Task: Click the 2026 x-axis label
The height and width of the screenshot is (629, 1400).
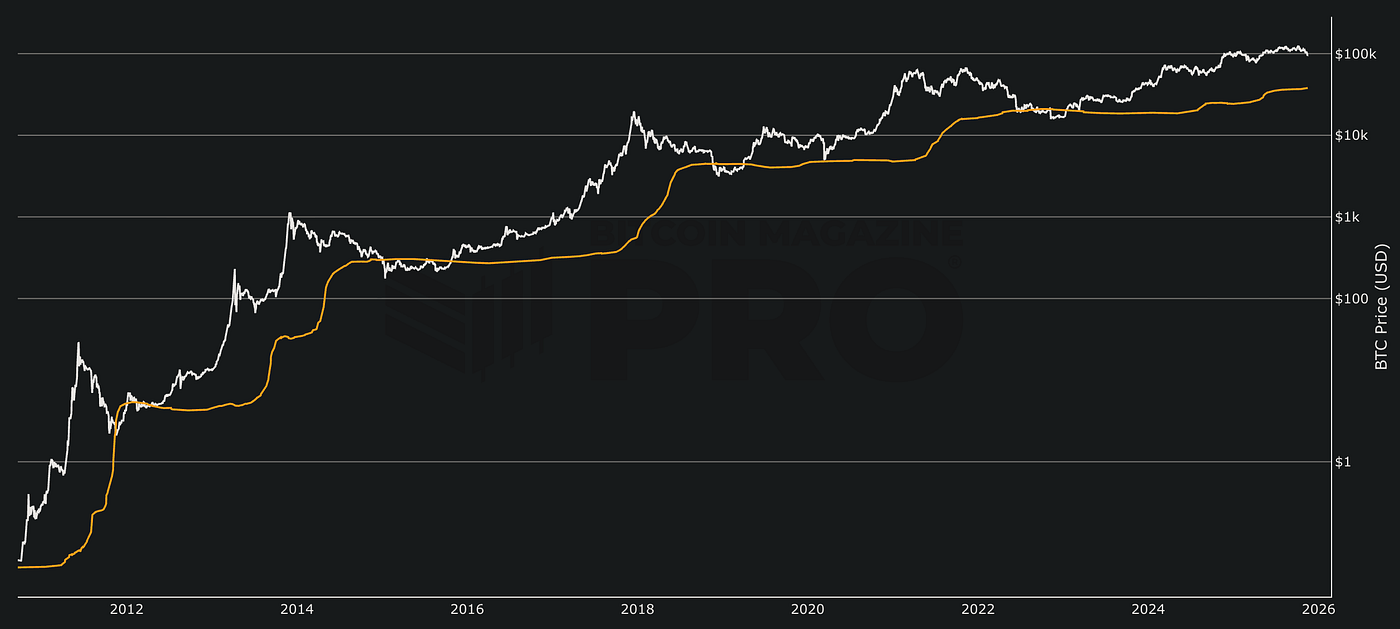Action: [1318, 608]
